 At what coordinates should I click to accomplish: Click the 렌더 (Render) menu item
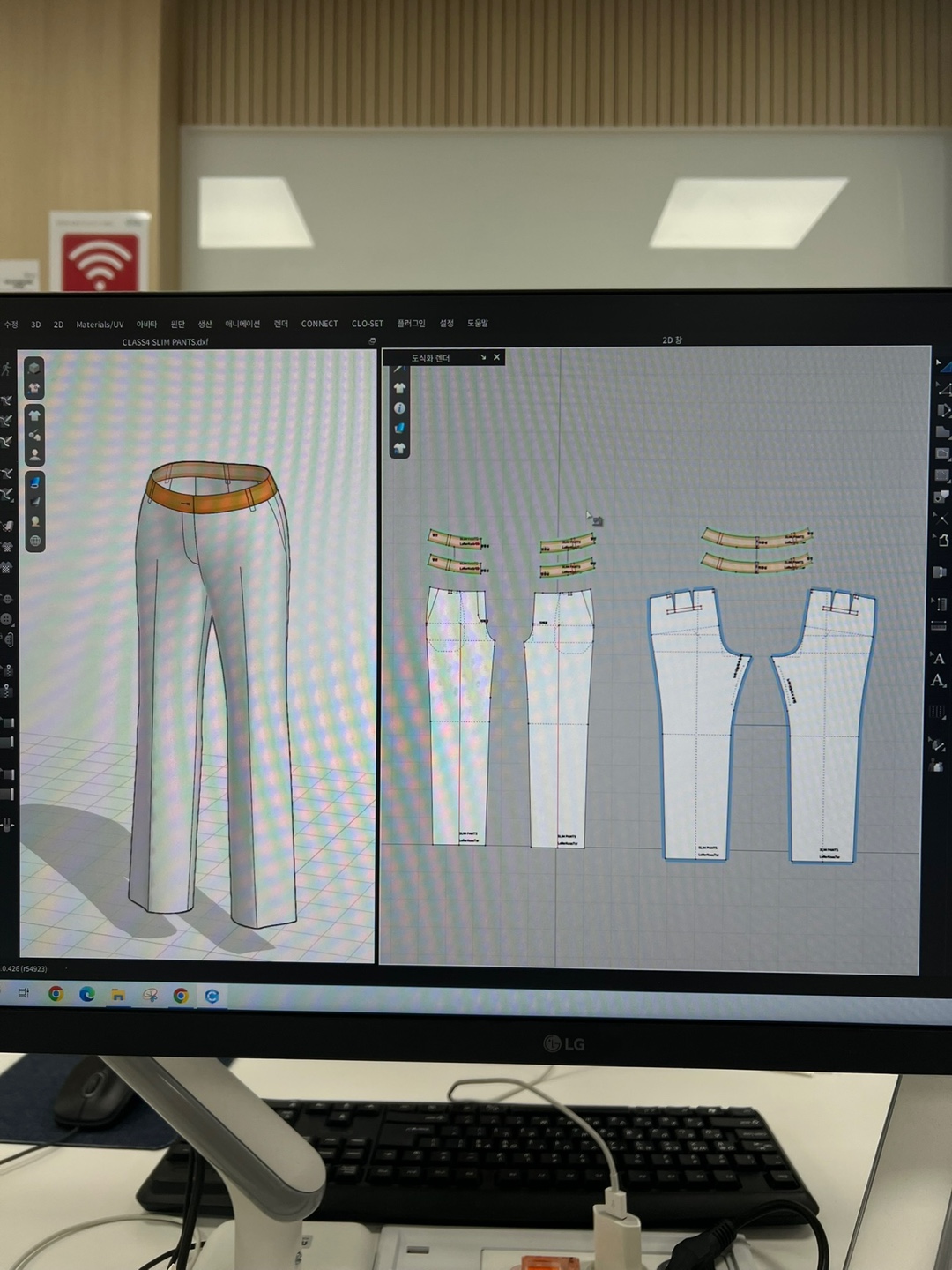pos(281,324)
